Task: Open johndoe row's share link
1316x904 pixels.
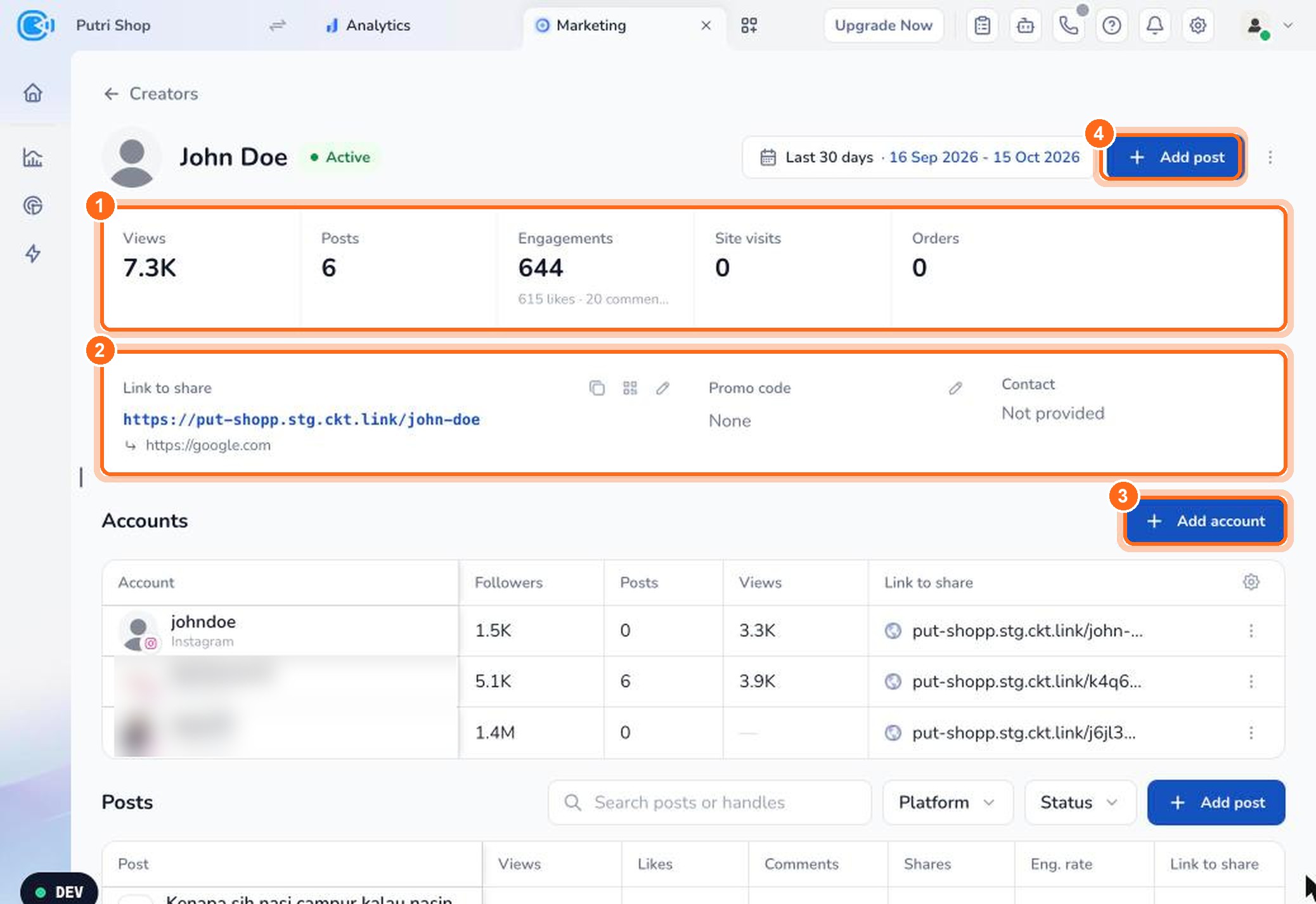Action: pyautogui.click(x=1027, y=631)
